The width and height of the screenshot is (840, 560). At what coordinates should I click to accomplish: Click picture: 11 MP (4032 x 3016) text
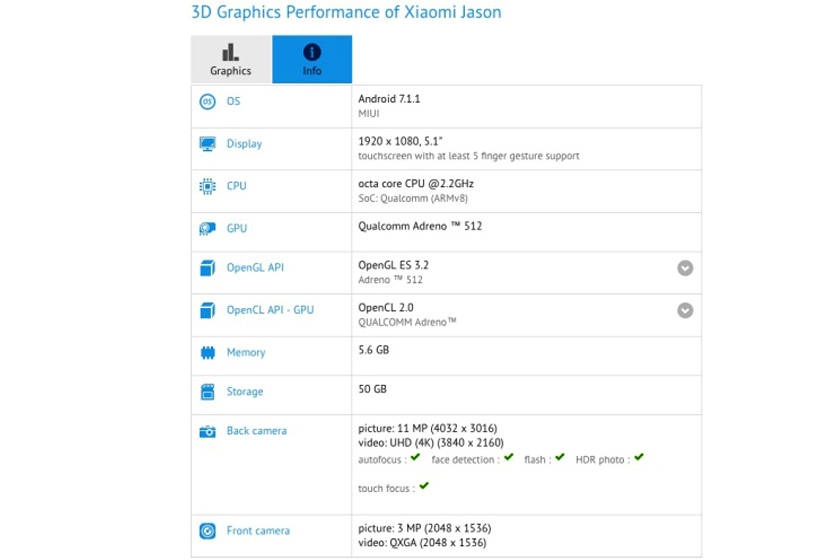[x=428, y=429]
